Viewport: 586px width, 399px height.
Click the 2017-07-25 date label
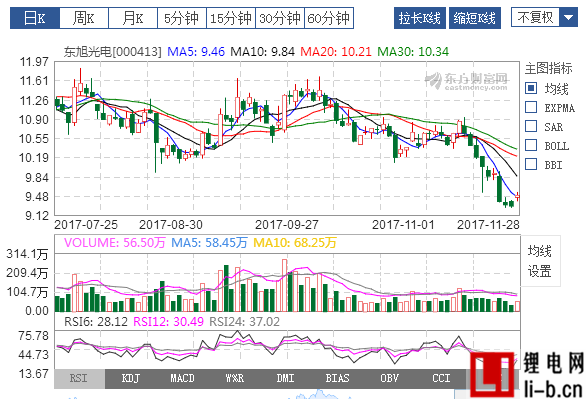[x=86, y=225]
